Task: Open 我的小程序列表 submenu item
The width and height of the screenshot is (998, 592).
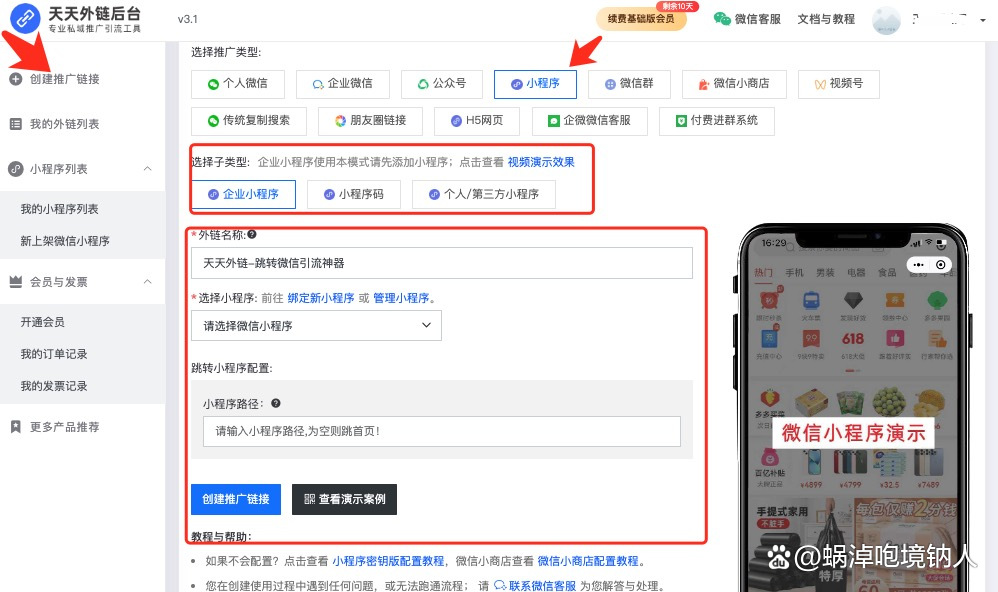Action: [x=59, y=209]
